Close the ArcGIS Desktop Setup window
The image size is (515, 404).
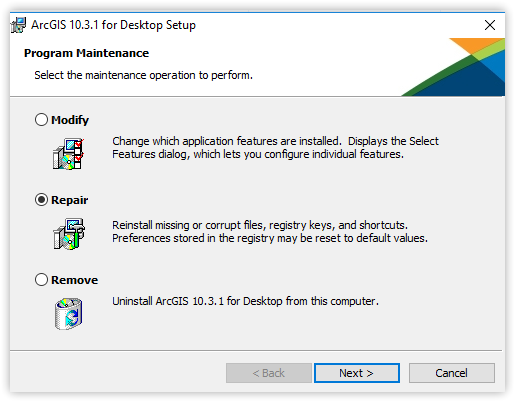pos(490,25)
